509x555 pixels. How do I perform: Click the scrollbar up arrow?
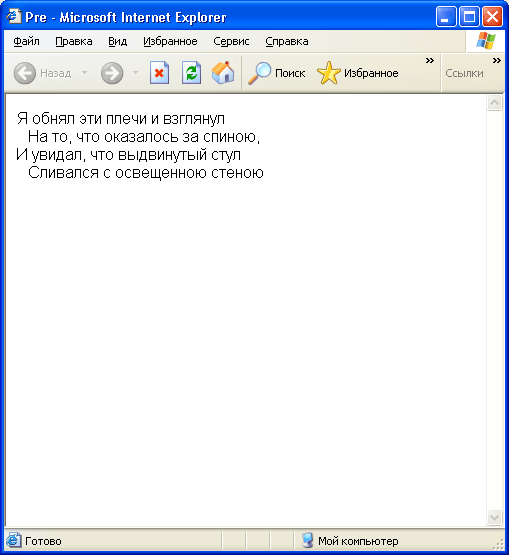pos(494,103)
